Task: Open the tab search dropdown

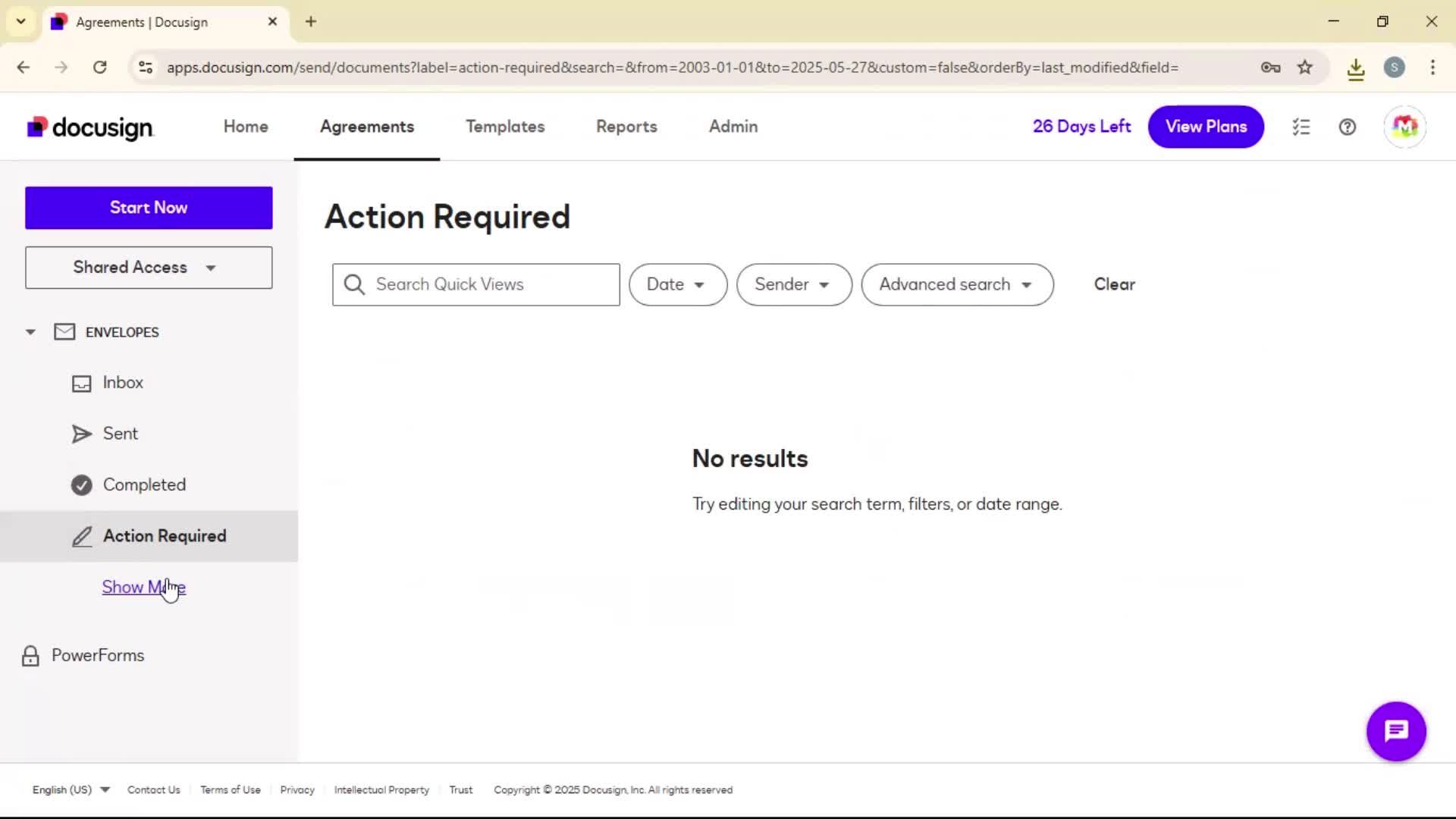Action: click(x=21, y=21)
